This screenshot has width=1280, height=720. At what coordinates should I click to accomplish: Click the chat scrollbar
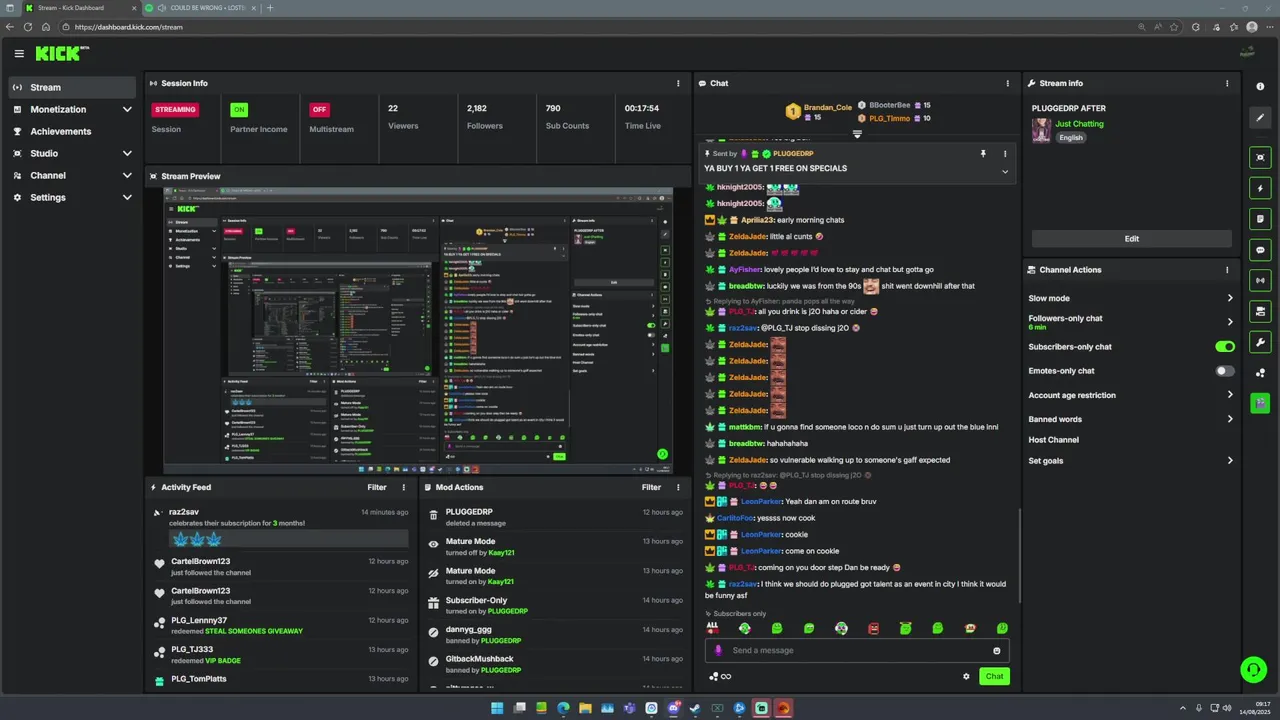coord(1019,555)
